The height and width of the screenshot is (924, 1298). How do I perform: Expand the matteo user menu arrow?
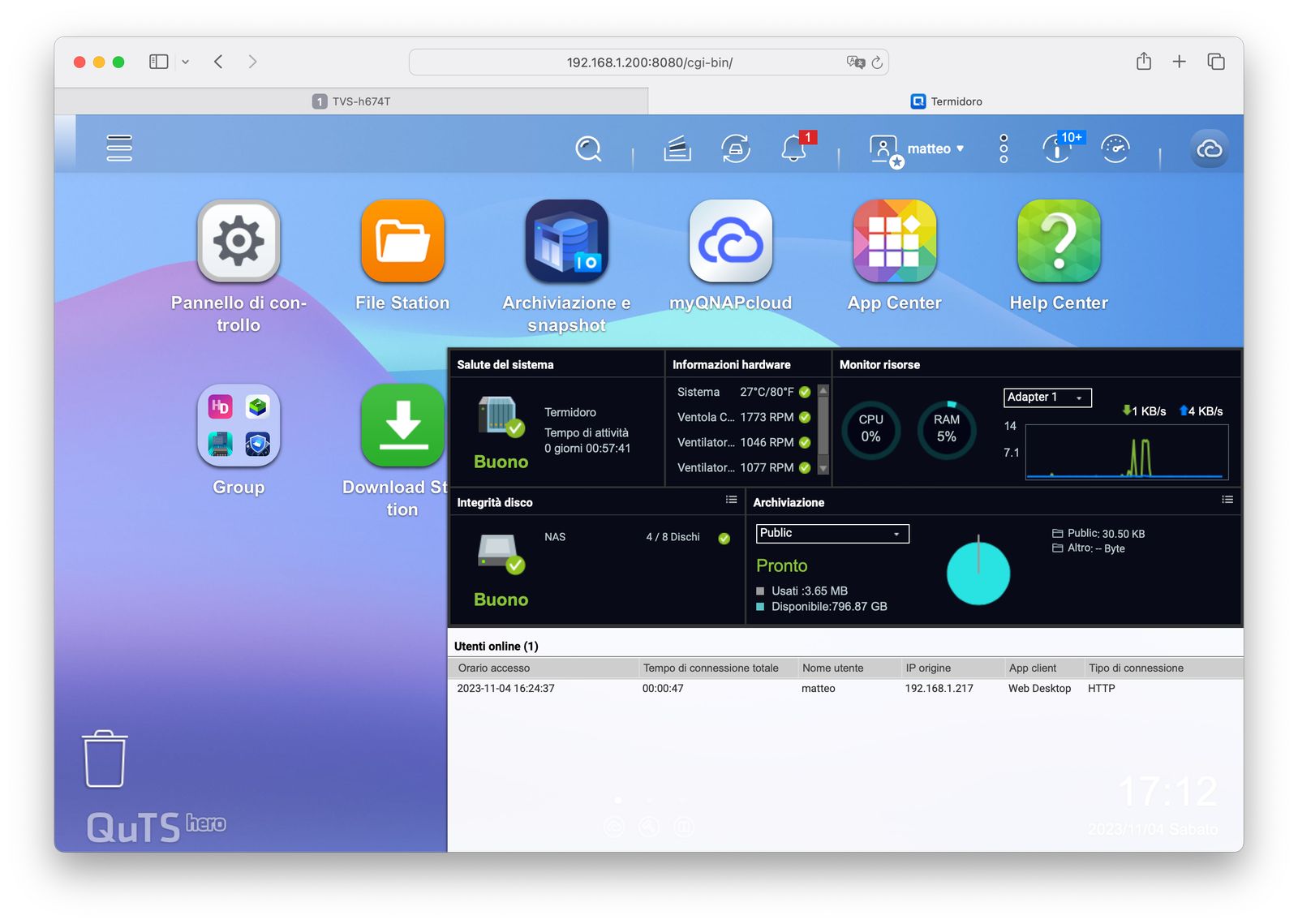click(961, 149)
